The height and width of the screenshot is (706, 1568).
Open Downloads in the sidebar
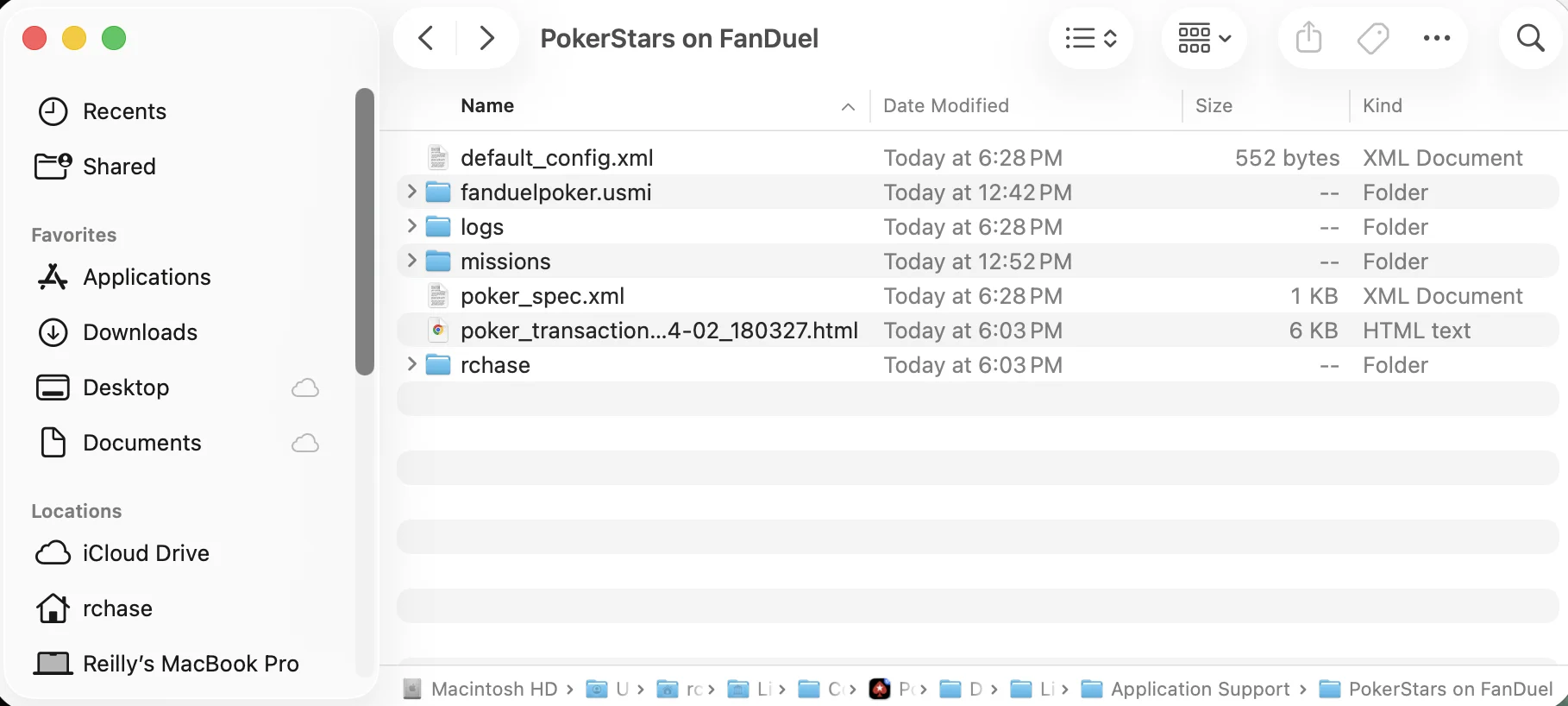pos(117,332)
